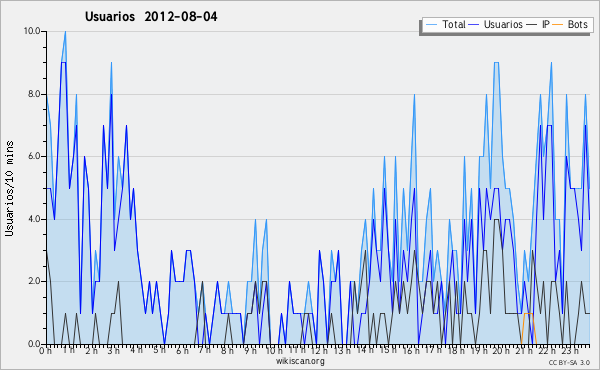The image size is (600, 370).
Task: Click the Total peak of 10 near 1 h
Action: (x=65, y=32)
